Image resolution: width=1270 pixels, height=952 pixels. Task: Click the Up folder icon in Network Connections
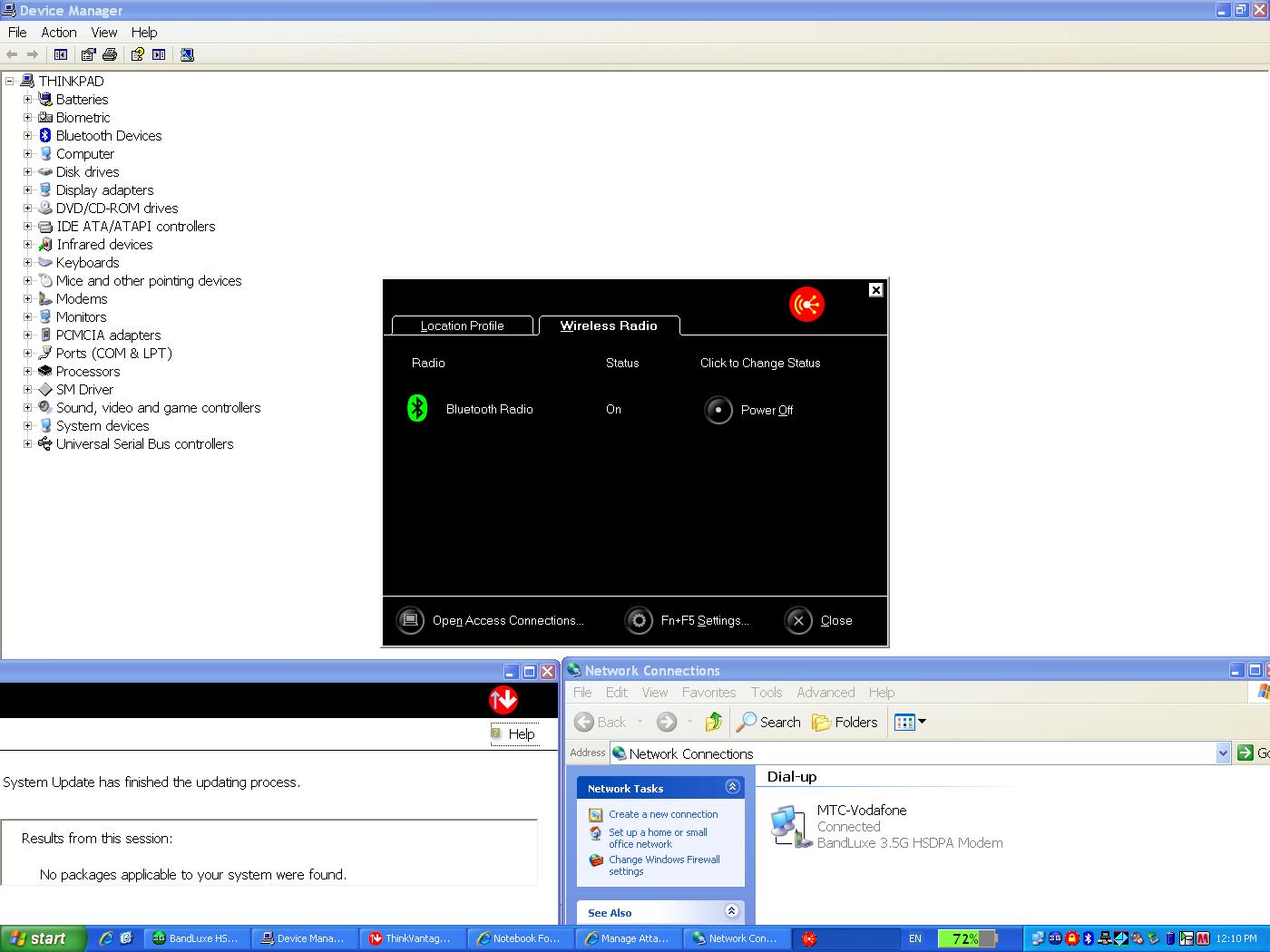coord(714,722)
